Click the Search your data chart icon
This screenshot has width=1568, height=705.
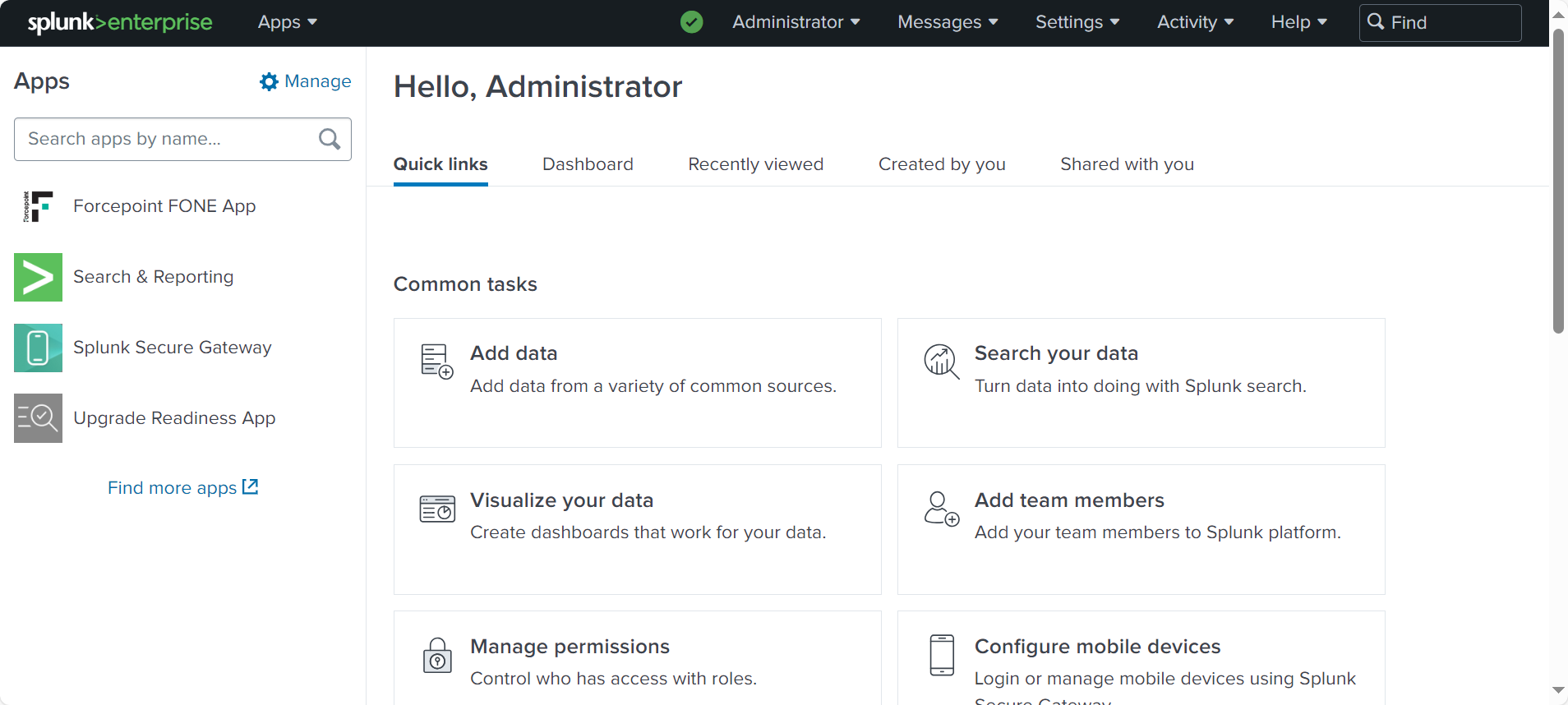(942, 362)
